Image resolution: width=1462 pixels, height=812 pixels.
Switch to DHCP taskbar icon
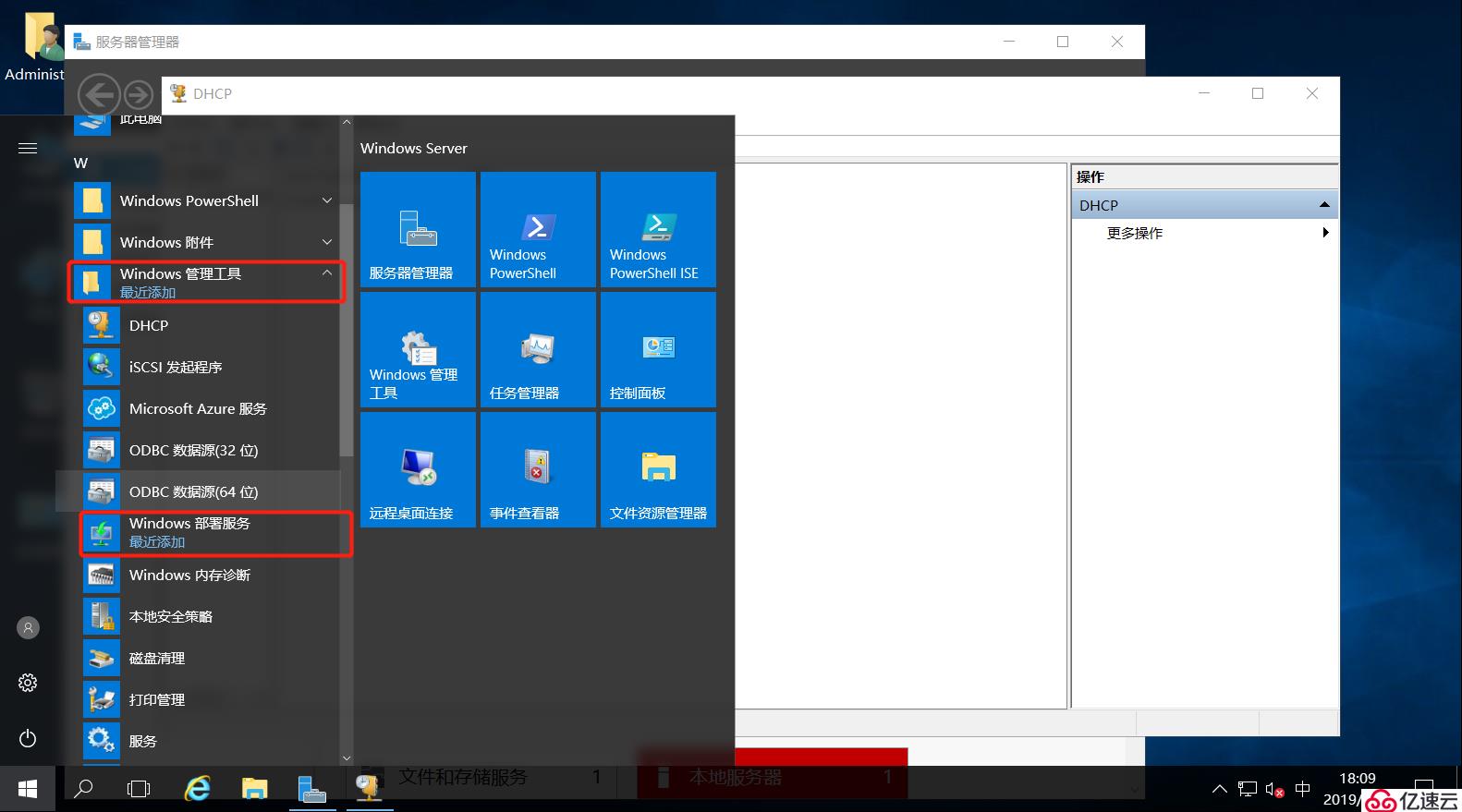pos(370,789)
